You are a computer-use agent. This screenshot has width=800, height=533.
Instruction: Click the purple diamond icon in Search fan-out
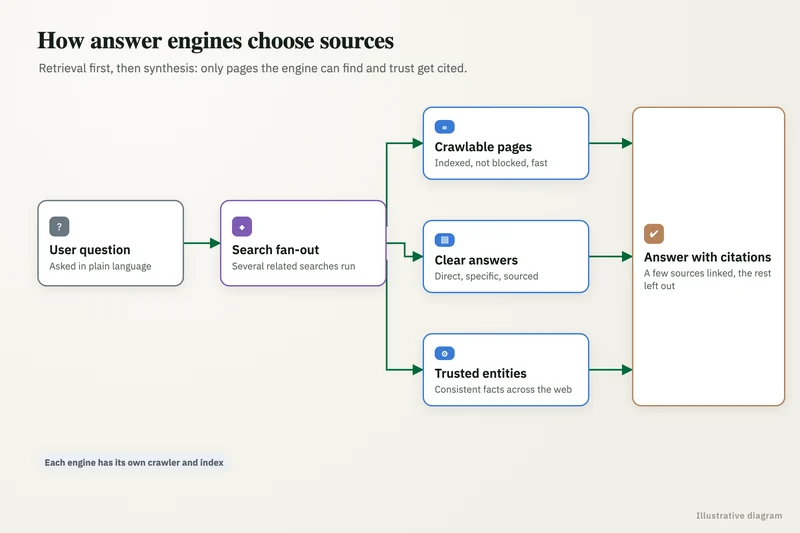(242, 226)
